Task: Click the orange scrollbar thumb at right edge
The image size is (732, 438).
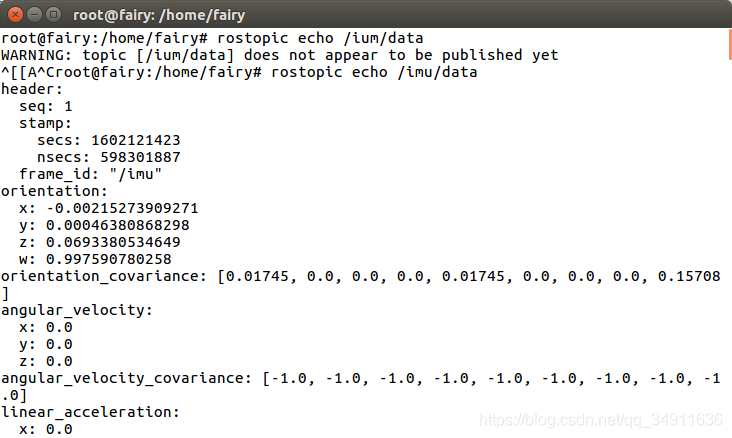Action: [x=730, y=44]
